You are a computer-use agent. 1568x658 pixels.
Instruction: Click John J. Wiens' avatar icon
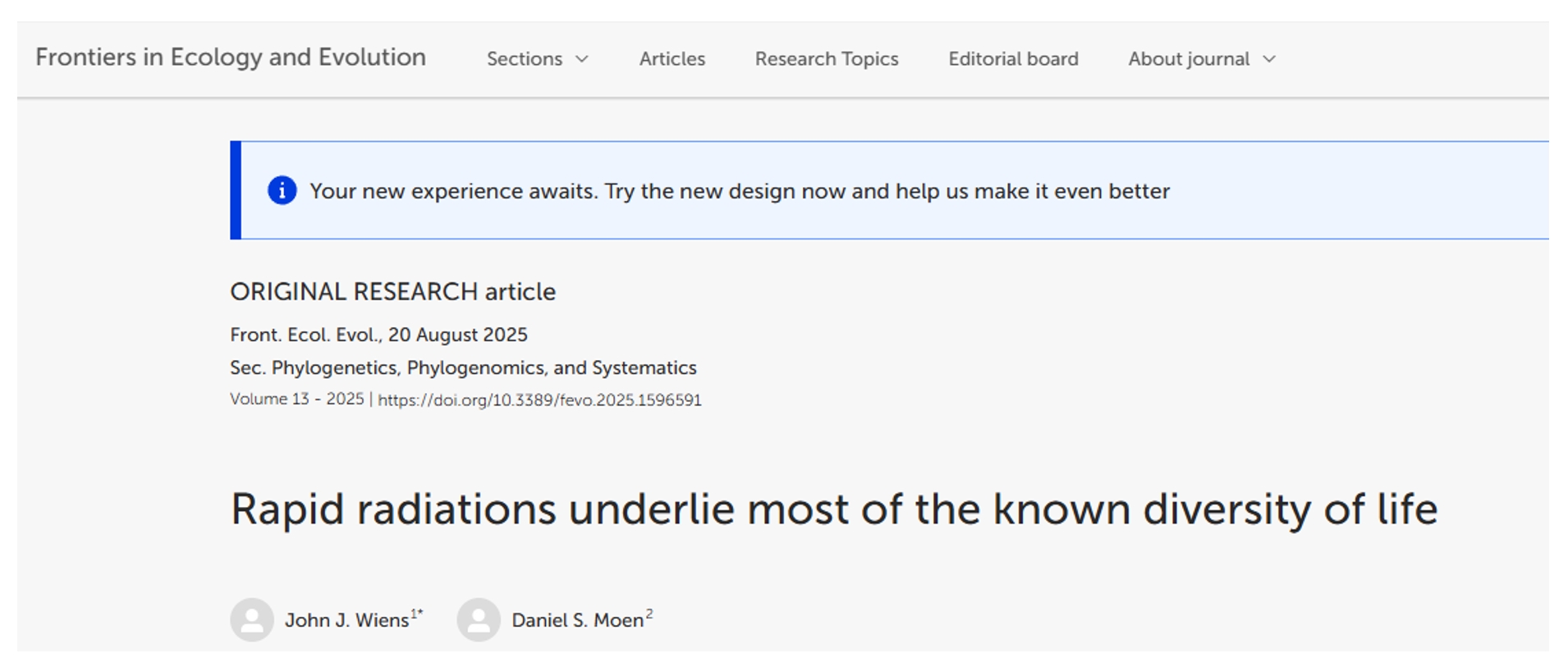251,619
